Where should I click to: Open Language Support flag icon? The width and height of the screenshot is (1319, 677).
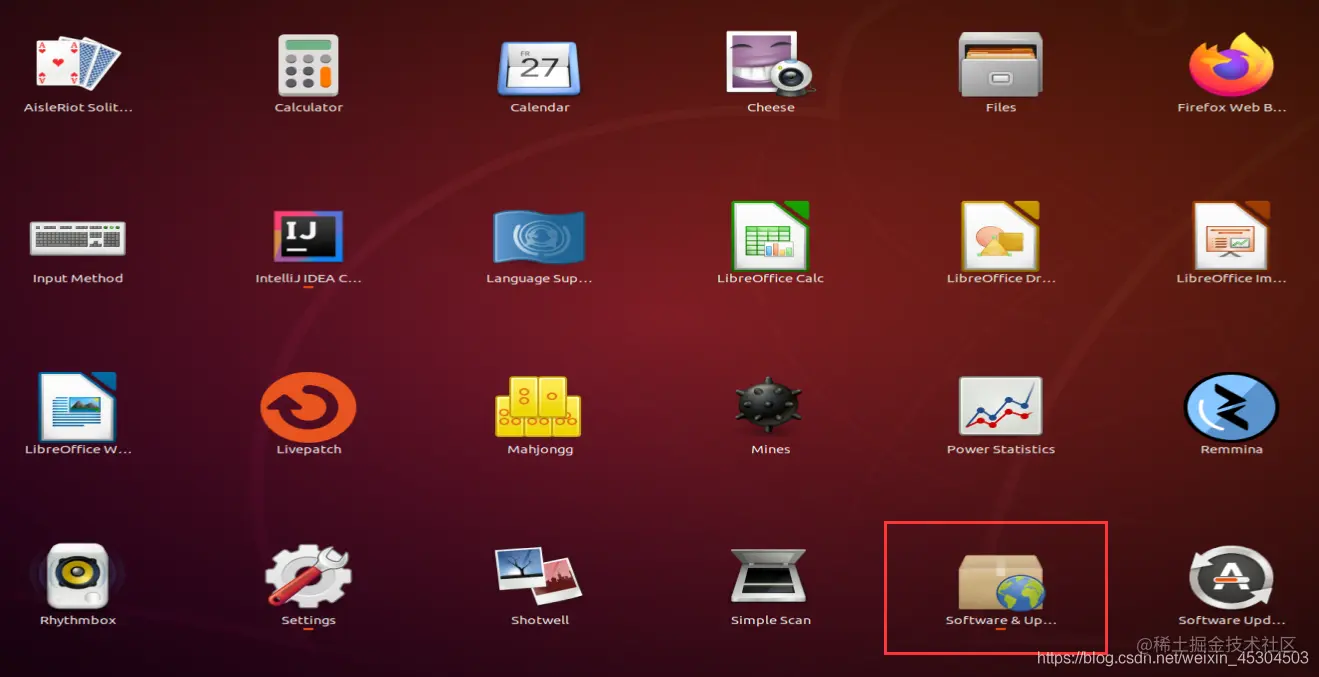(x=539, y=236)
